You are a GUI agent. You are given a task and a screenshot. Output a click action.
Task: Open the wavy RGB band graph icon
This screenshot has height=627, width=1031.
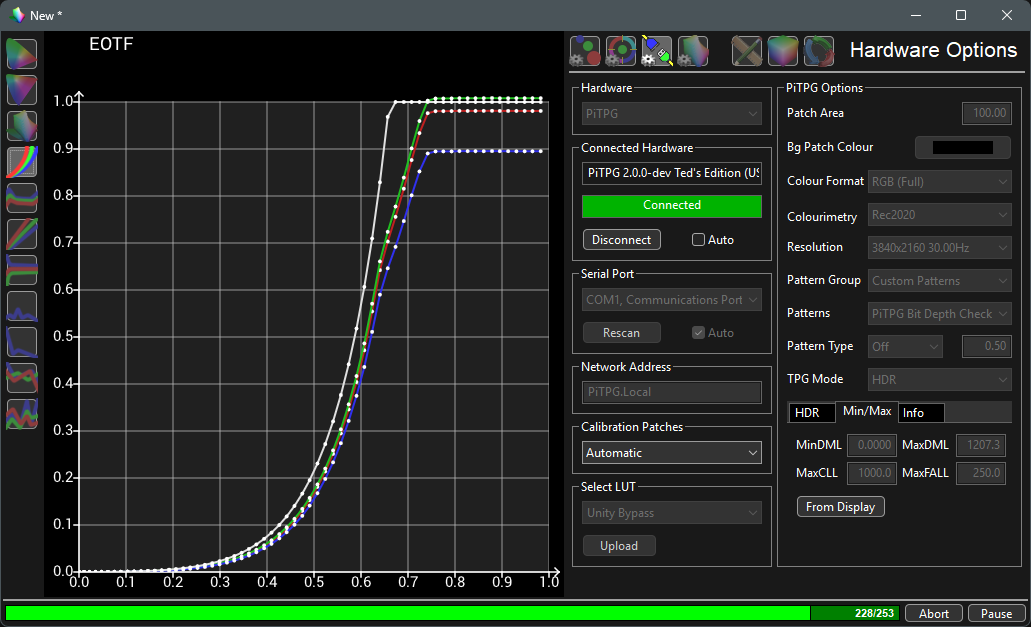click(x=22, y=198)
